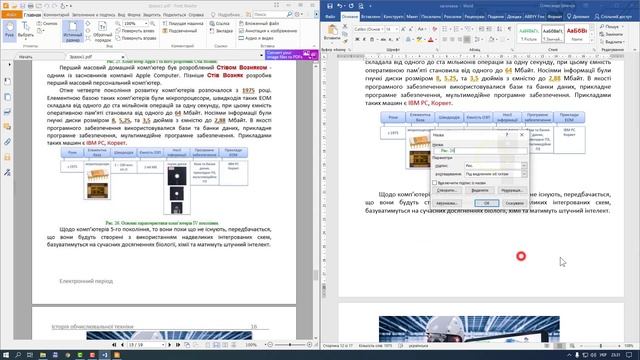Open Word Find (Пошук) in Editing group
The width and height of the screenshot is (640, 360).
click(609, 27)
